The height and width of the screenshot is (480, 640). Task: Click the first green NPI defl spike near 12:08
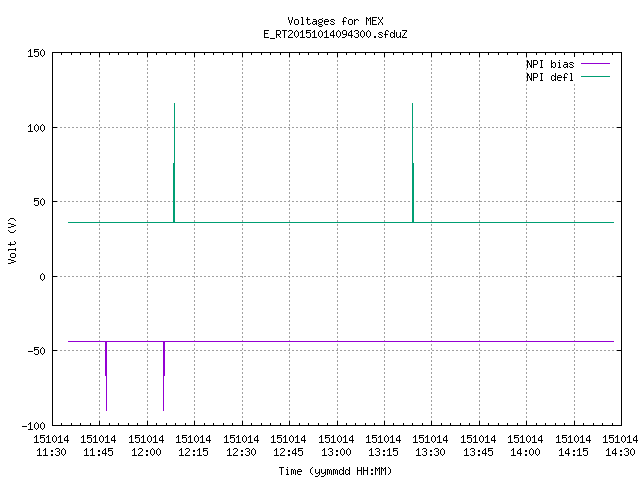pyautogui.click(x=174, y=163)
